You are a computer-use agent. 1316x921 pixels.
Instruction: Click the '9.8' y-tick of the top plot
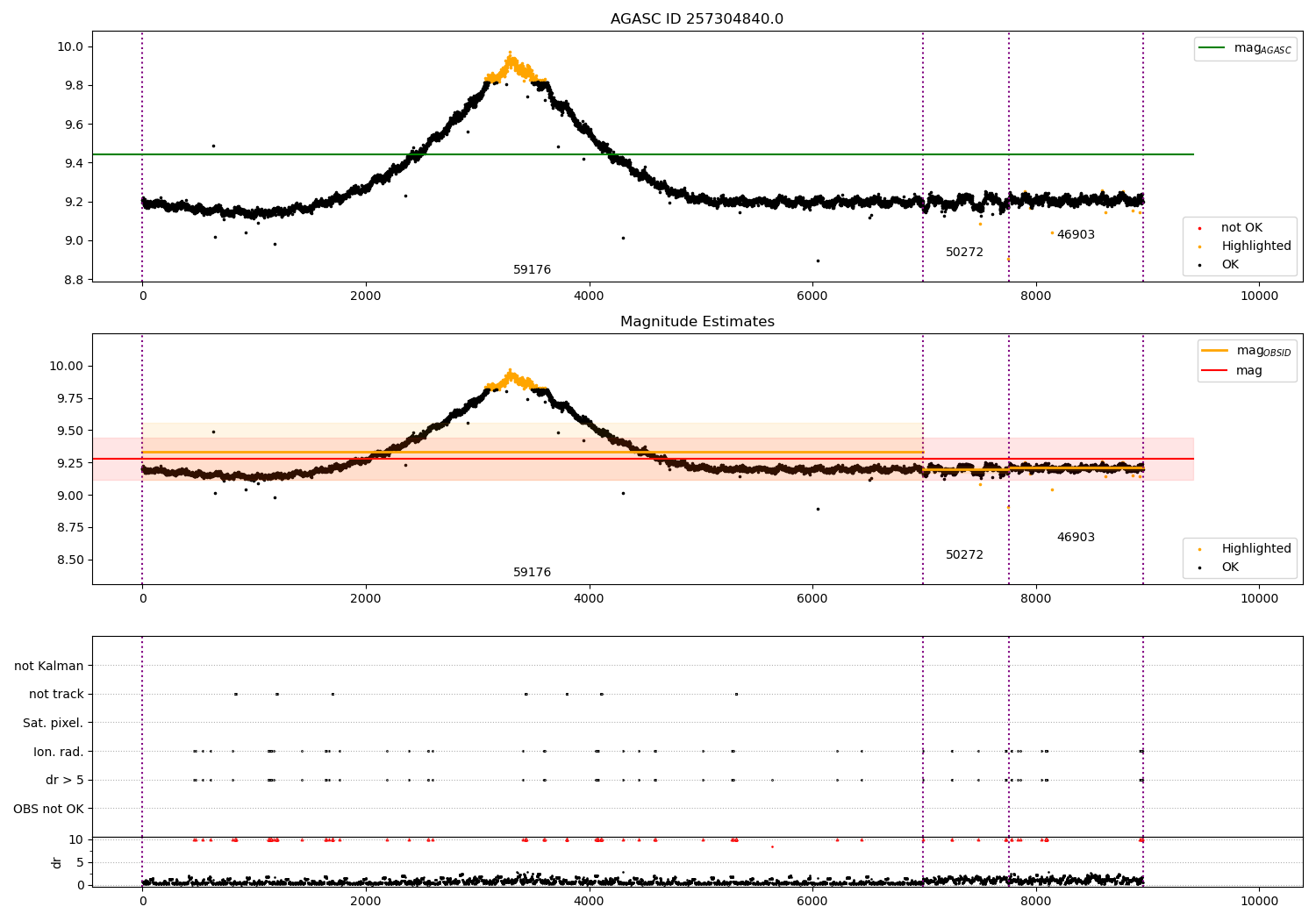73,86
